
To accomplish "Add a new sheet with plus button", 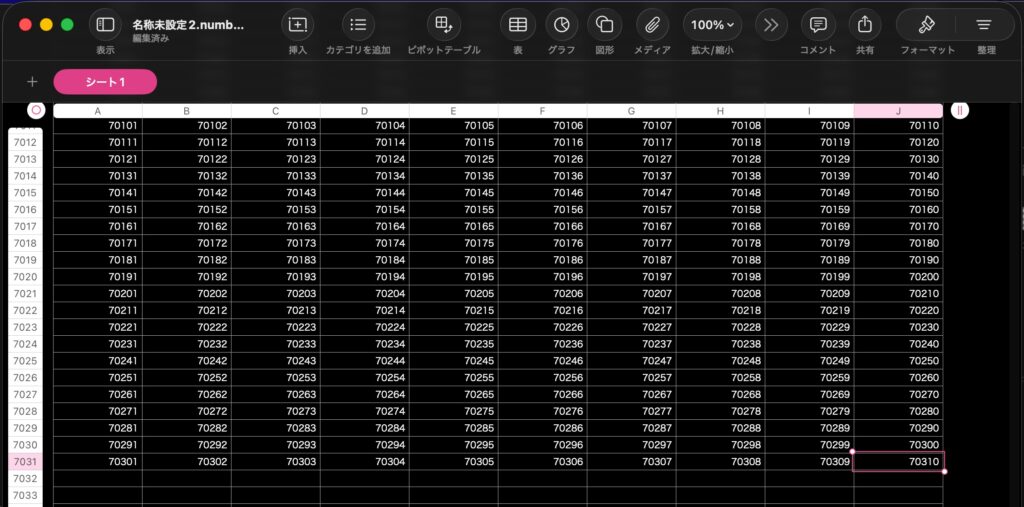I will tap(32, 82).
